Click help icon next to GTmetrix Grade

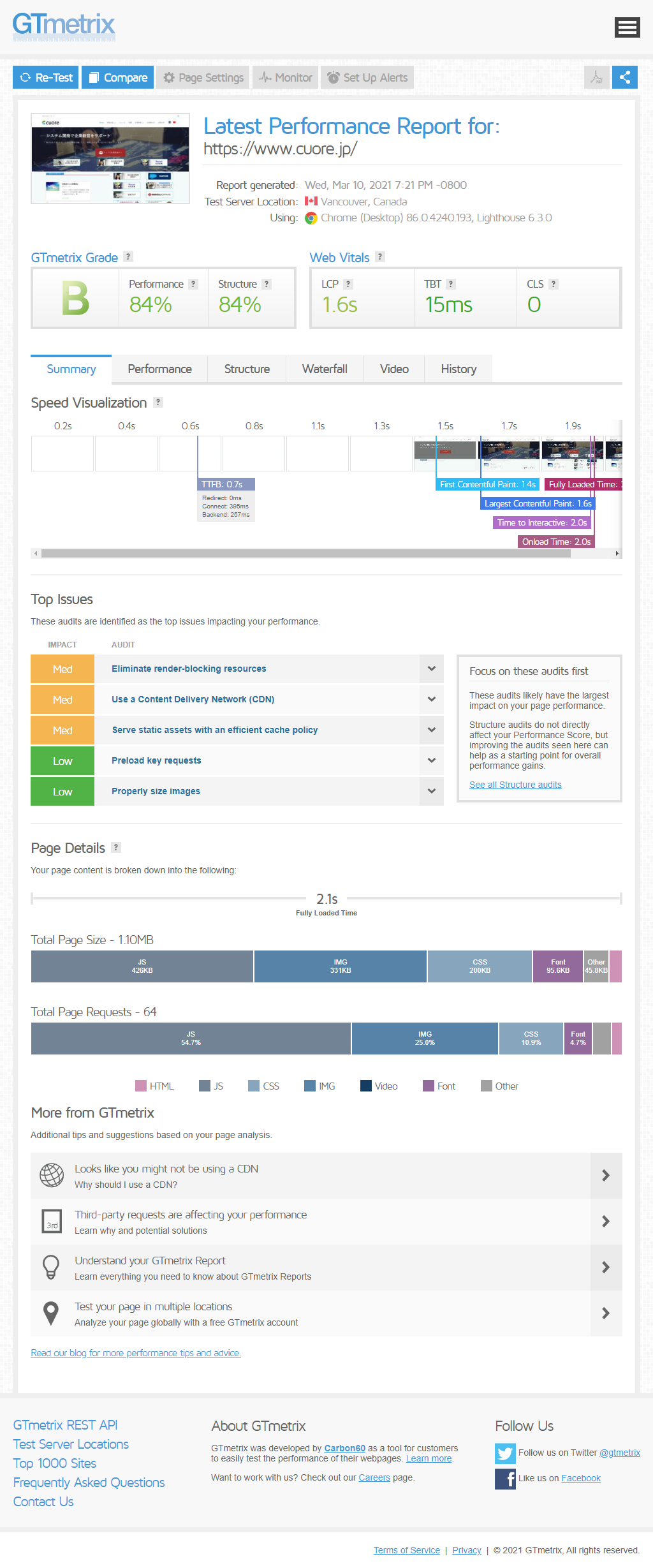tap(128, 257)
